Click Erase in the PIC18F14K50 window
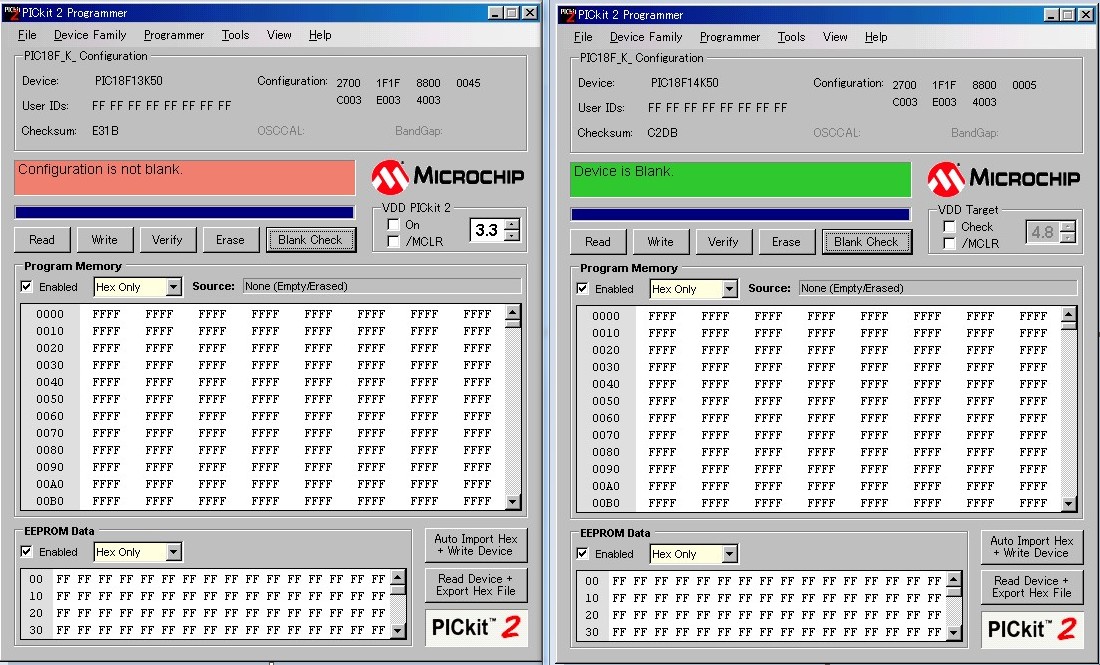This screenshot has height=665, width=1100. [x=786, y=242]
